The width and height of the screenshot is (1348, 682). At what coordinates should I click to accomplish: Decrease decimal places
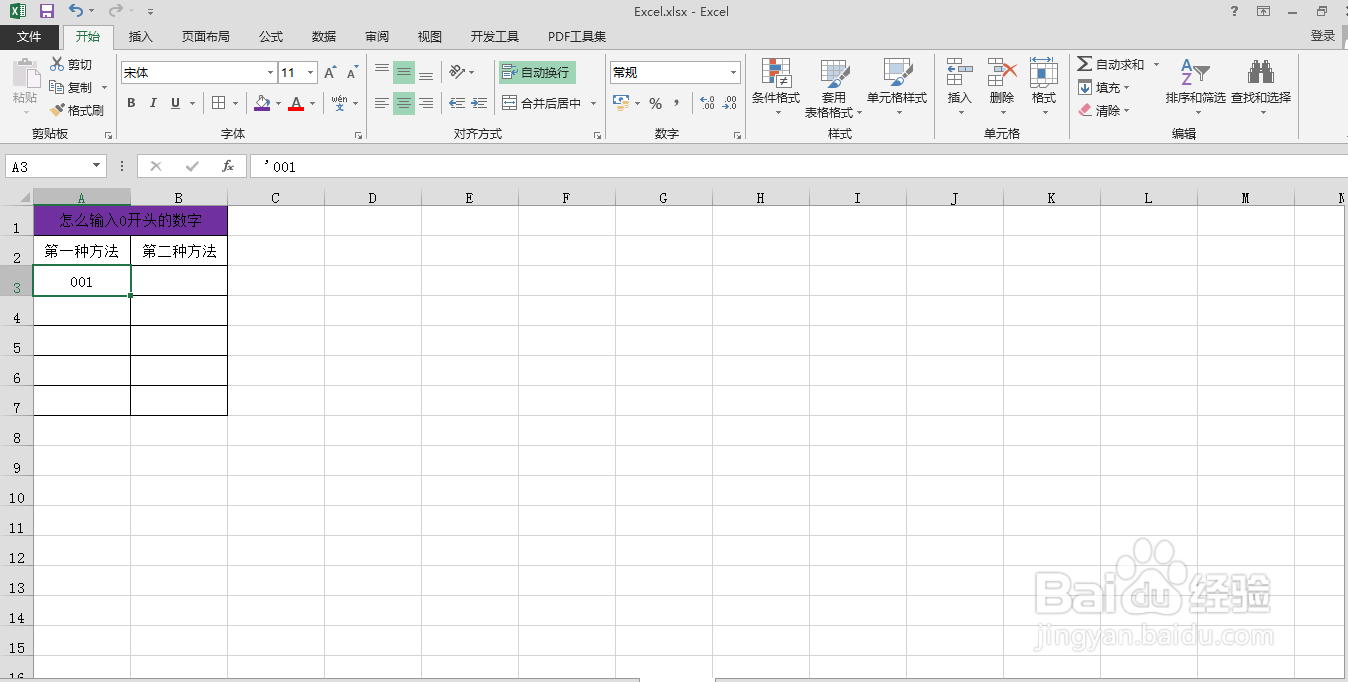730,103
